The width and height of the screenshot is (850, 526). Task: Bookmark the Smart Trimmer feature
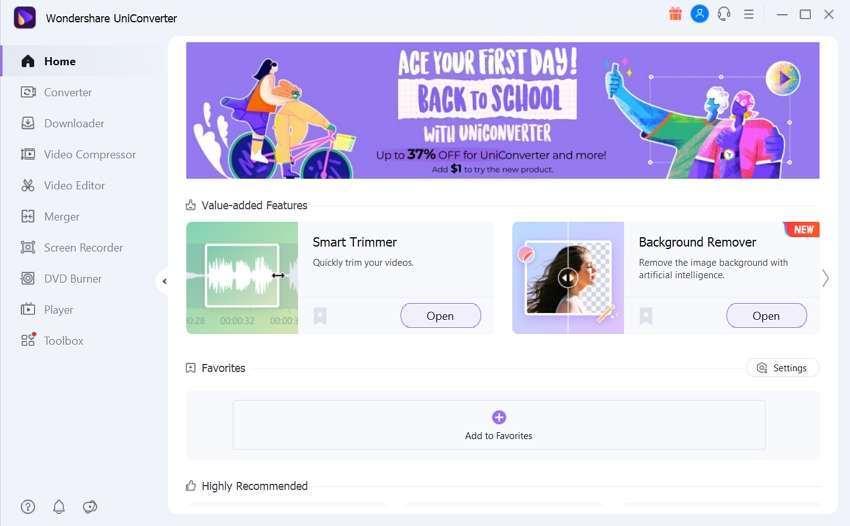click(320, 316)
